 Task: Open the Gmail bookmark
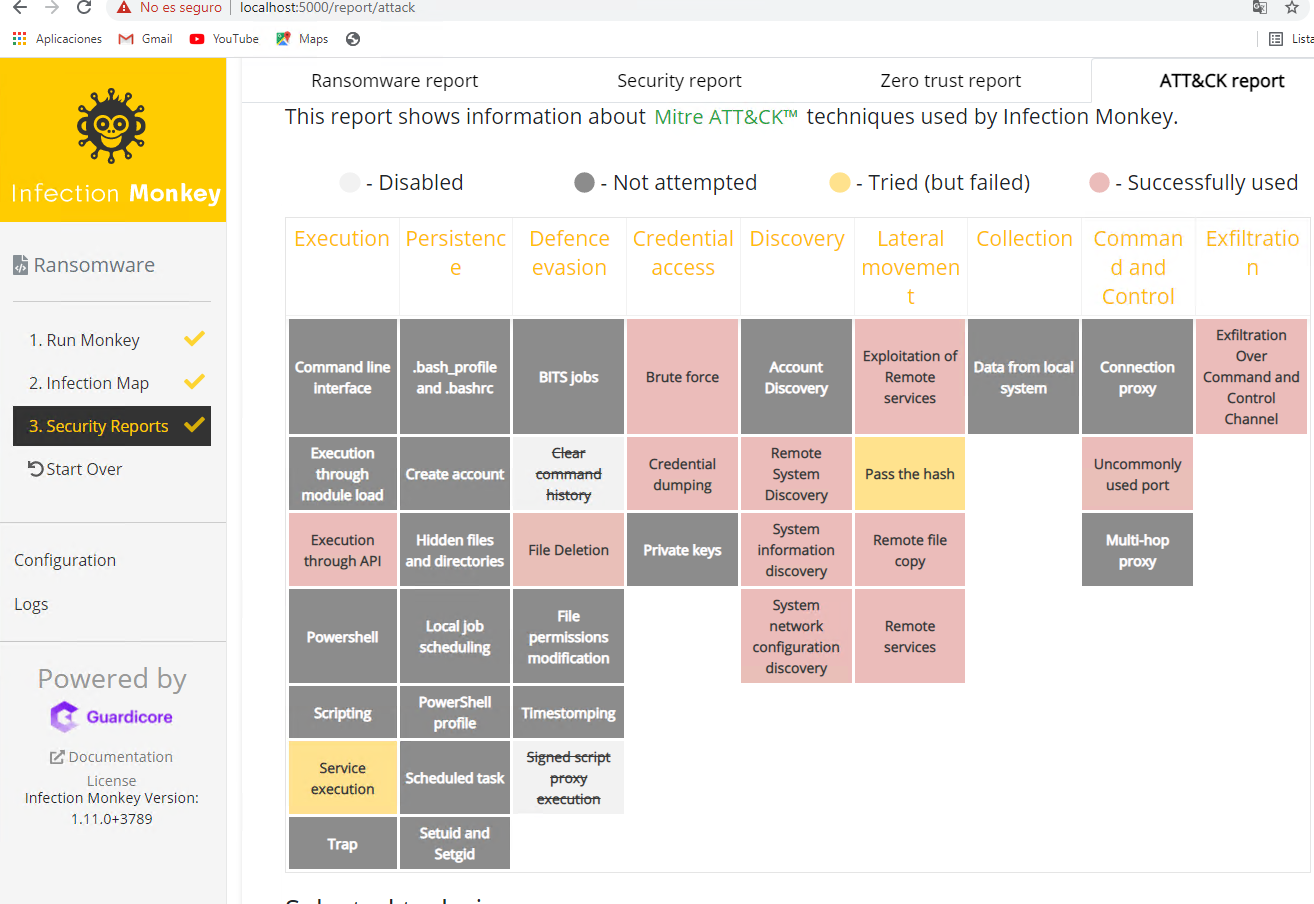146,39
